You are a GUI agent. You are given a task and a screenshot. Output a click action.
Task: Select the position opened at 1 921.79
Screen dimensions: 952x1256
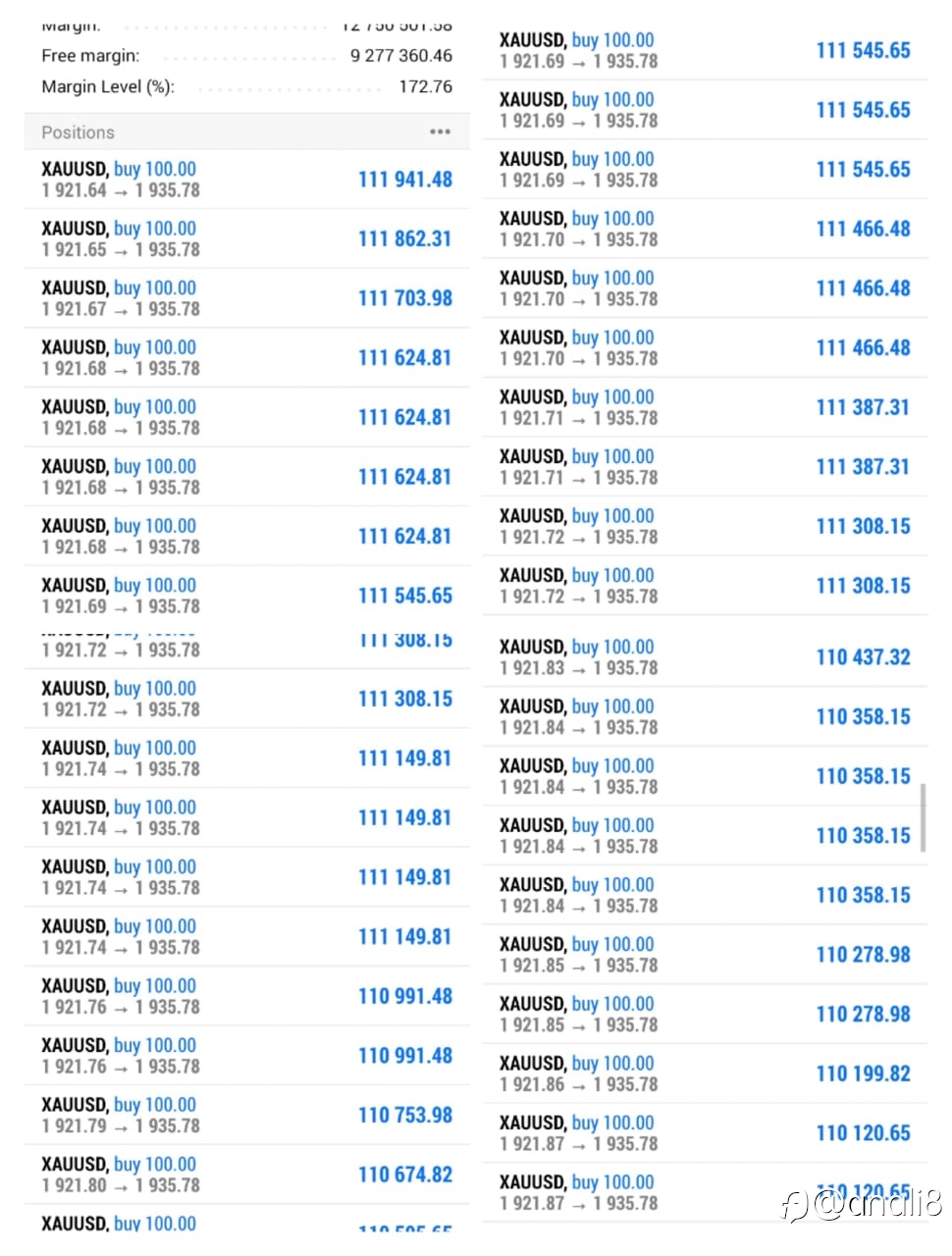click(246, 1115)
